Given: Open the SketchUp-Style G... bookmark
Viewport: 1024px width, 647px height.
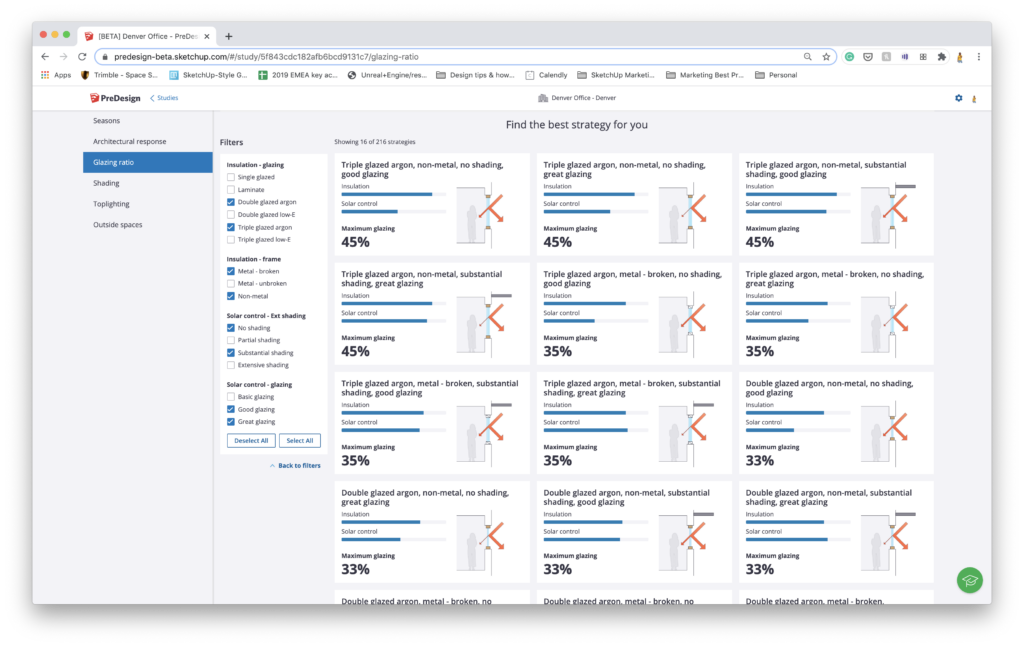Looking at the screenshot, I should (x=209, y=75).
